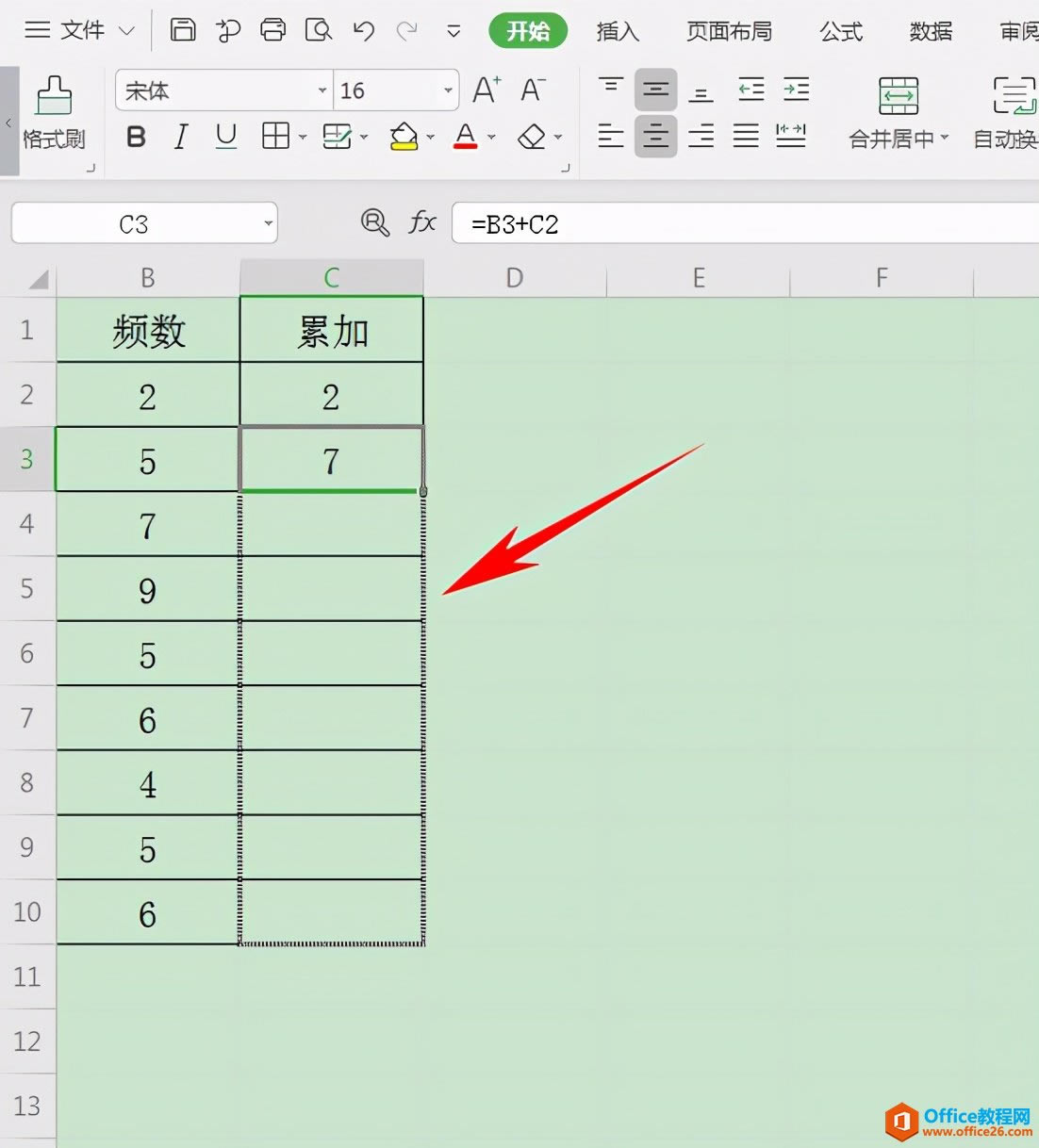The image size is (1039, 1148).
Task: Select row 4 header
Action: 27,523
